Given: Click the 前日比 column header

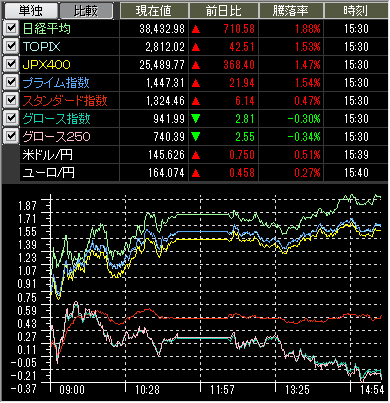Looking at the screenshot, I should tap(224, 11).
